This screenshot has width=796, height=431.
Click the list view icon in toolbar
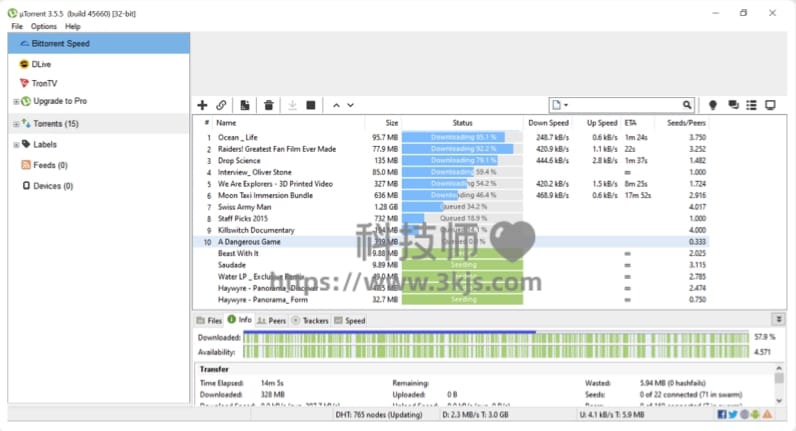tap(751, 105)
